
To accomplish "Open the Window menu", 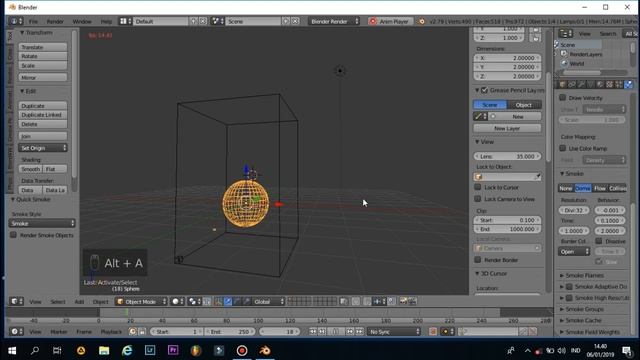I will [x=82, y=21].
